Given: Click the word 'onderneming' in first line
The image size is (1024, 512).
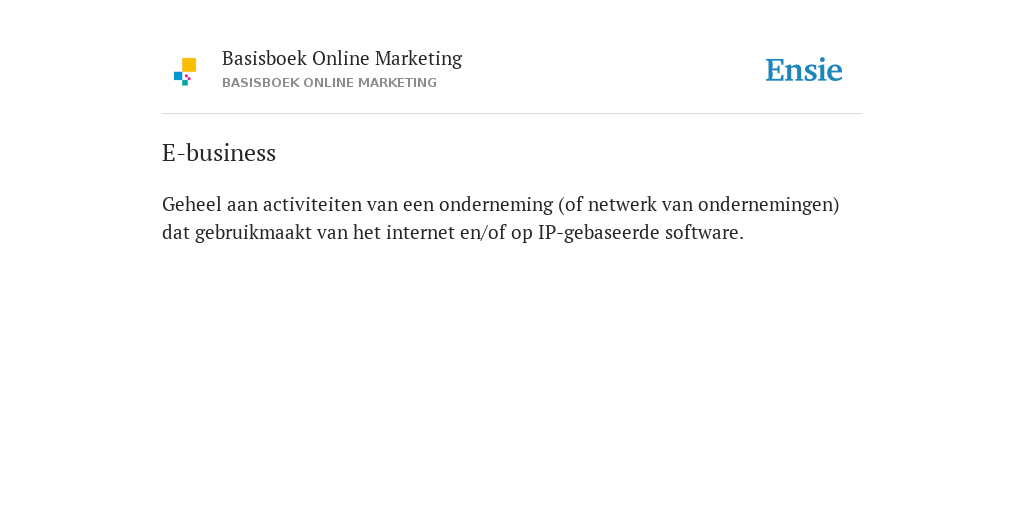Looking at the screenshot, I should [x=496, y=204].
